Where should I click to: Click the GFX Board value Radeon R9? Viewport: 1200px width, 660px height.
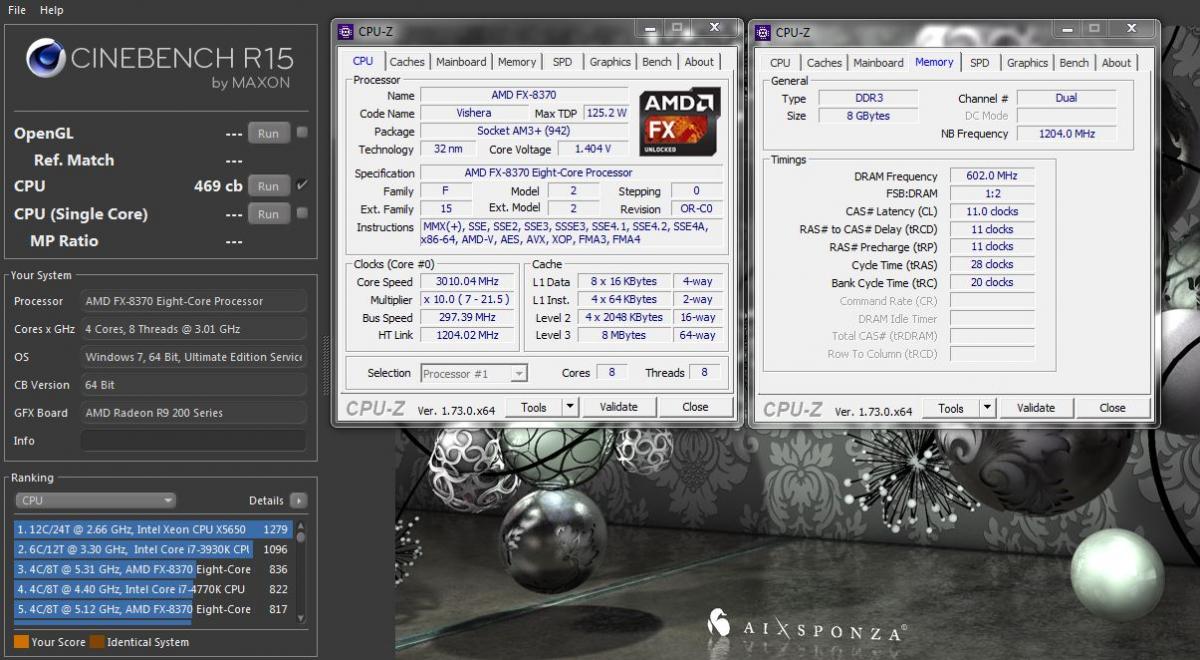pos(194,413)
